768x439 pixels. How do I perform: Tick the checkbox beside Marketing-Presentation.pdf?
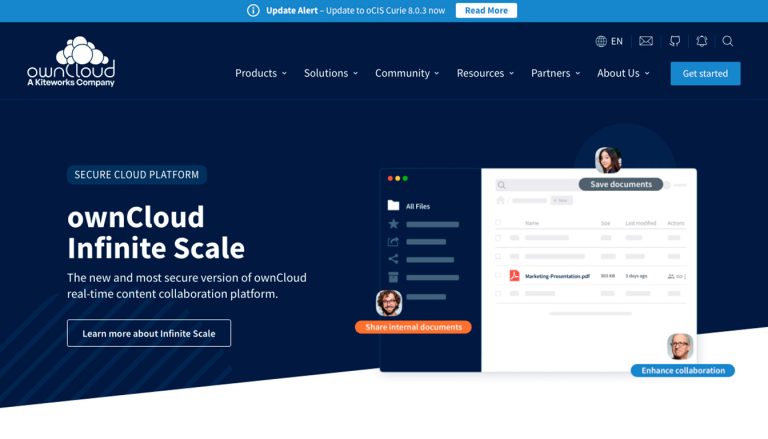click(498, 276)
